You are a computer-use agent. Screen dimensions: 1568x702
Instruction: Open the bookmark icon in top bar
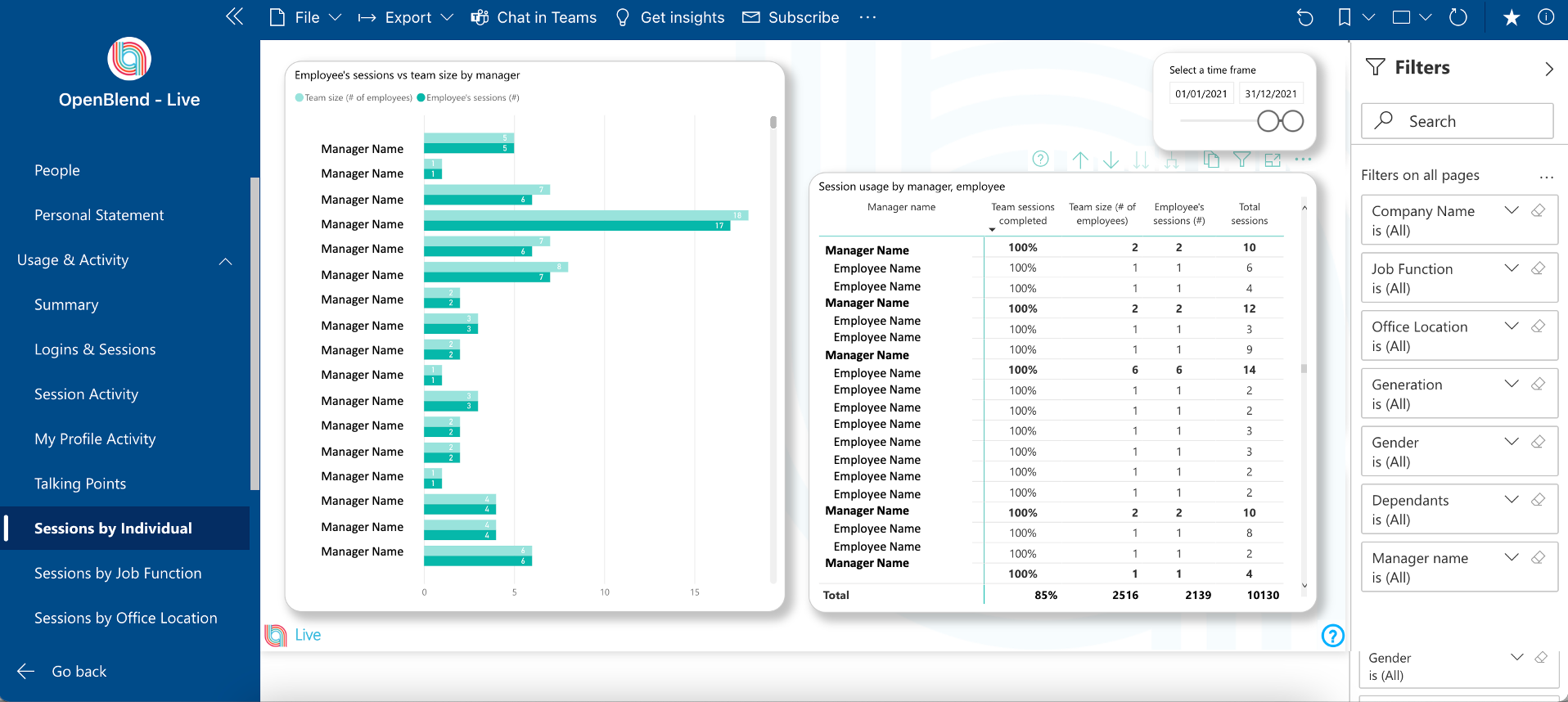click(x=1345, y=17)
